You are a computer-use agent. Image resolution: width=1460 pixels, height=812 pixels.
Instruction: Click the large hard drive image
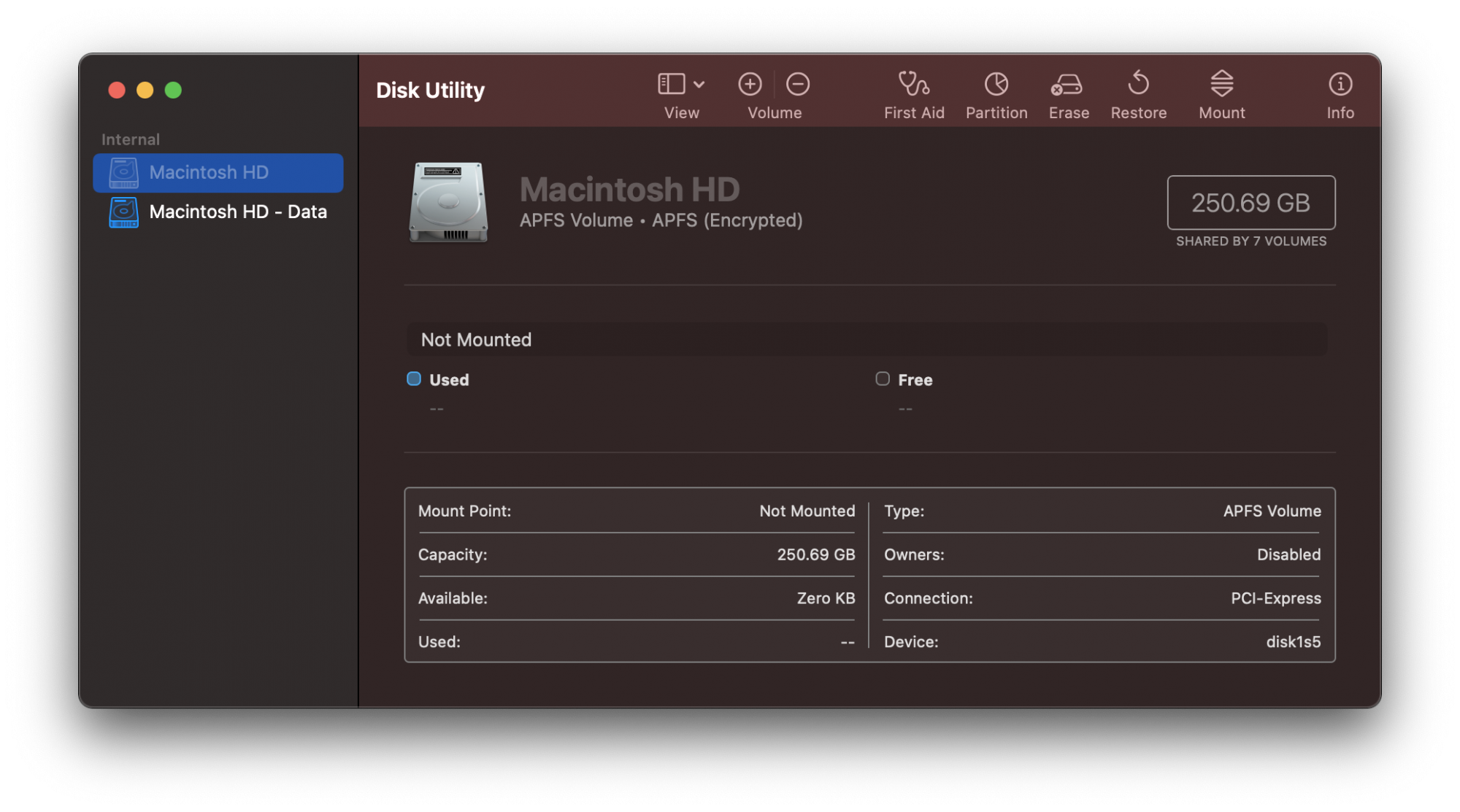coord(448,203)
